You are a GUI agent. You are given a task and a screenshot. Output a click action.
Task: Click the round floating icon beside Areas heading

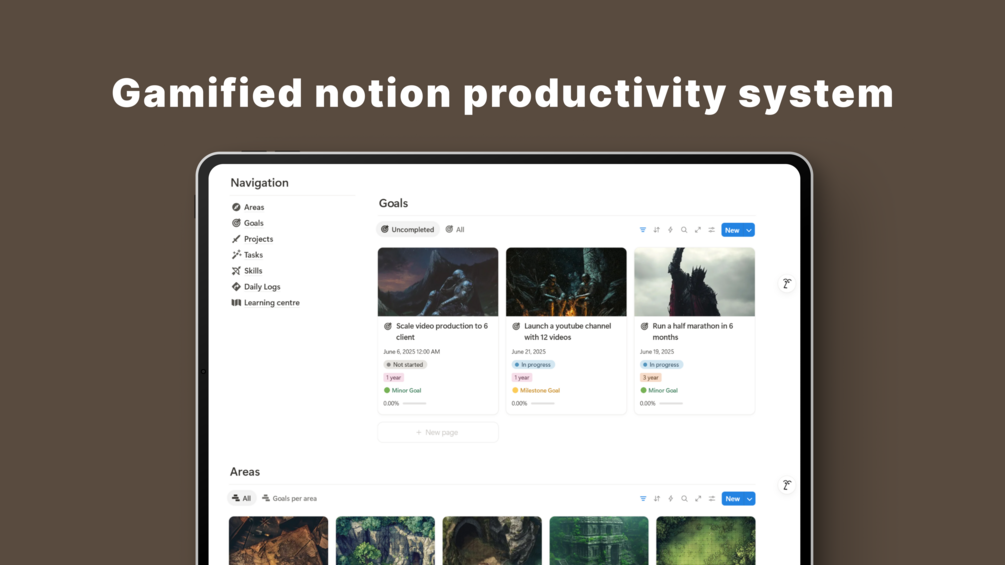click(x=786, y=485)
